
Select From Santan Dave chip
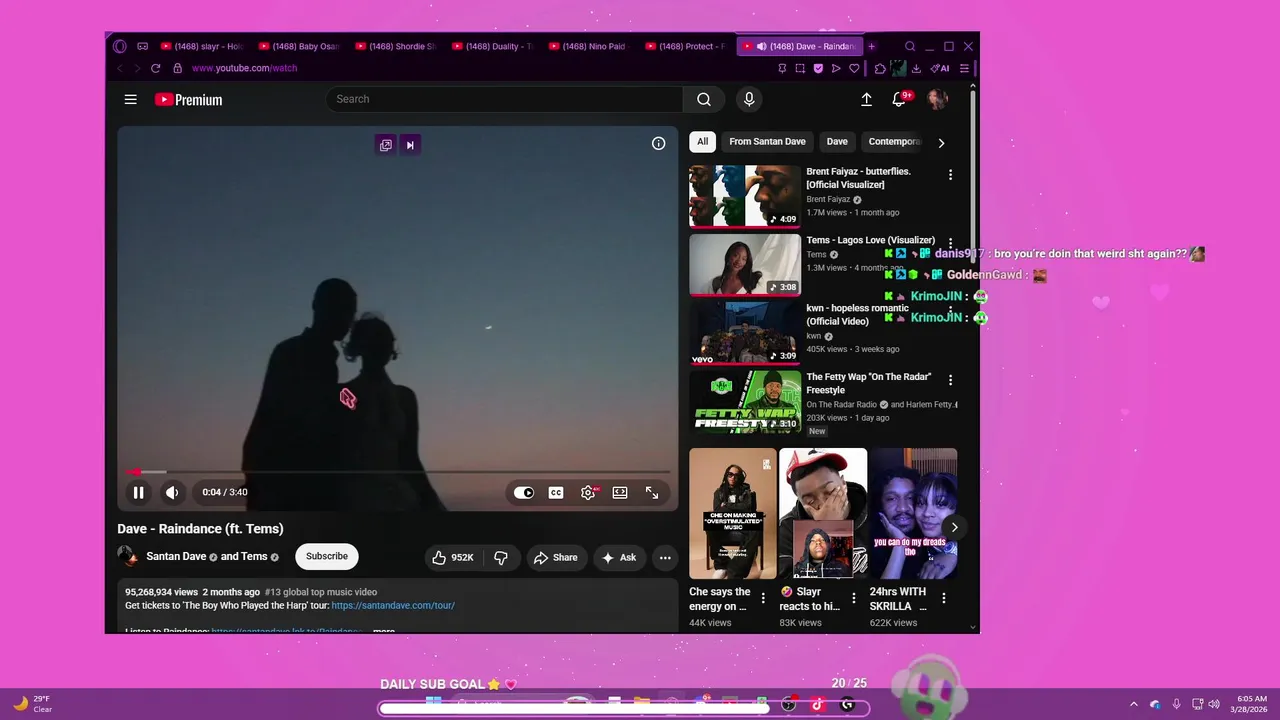767,142
